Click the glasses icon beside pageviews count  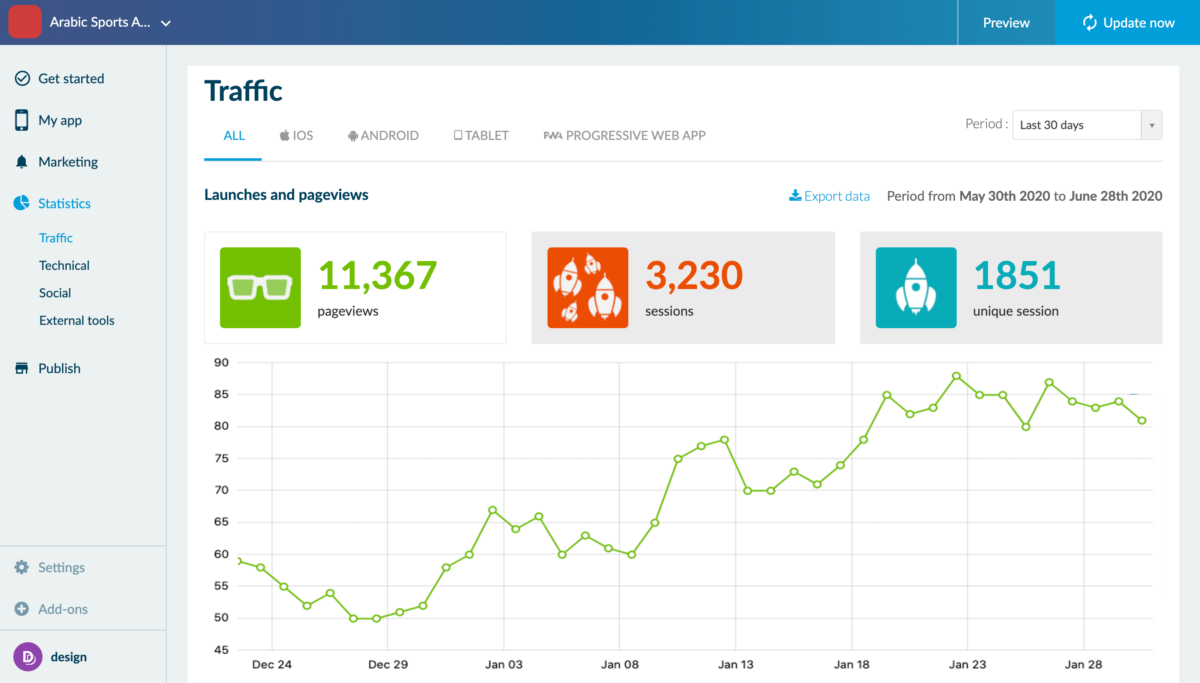click(260, 287)
